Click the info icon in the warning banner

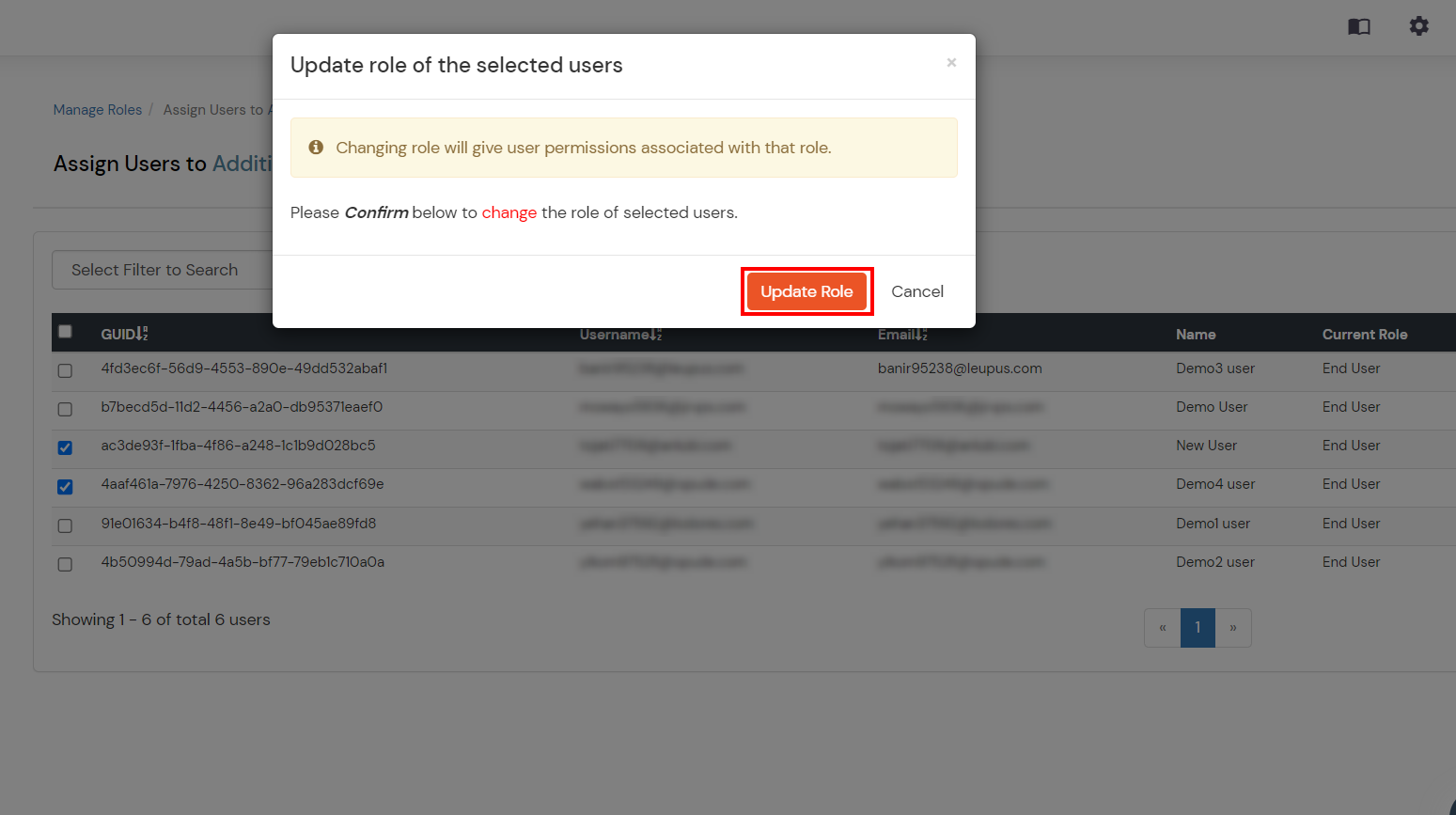click(x=316, y=147)
